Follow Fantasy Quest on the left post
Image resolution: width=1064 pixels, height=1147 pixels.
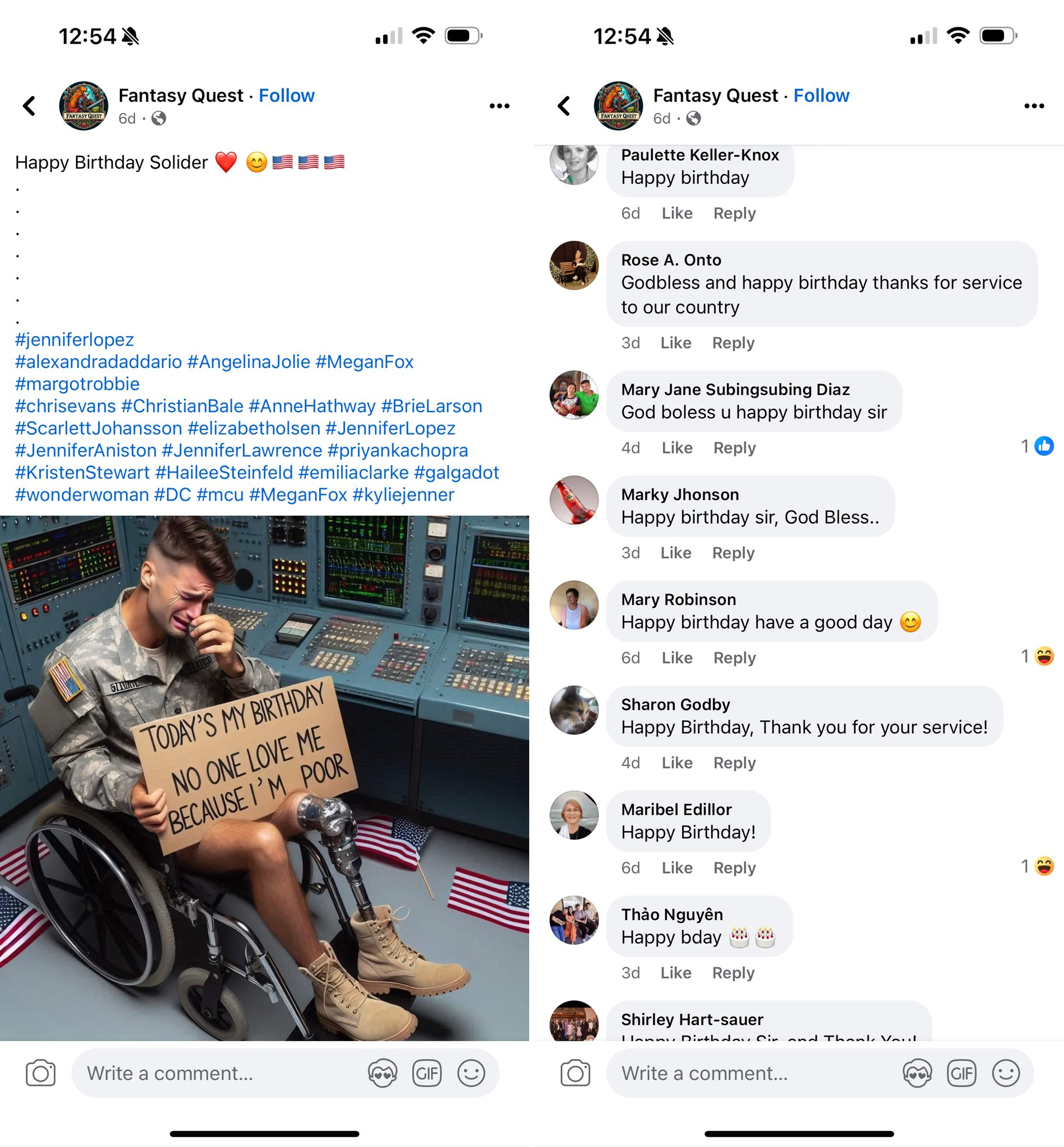286,95
